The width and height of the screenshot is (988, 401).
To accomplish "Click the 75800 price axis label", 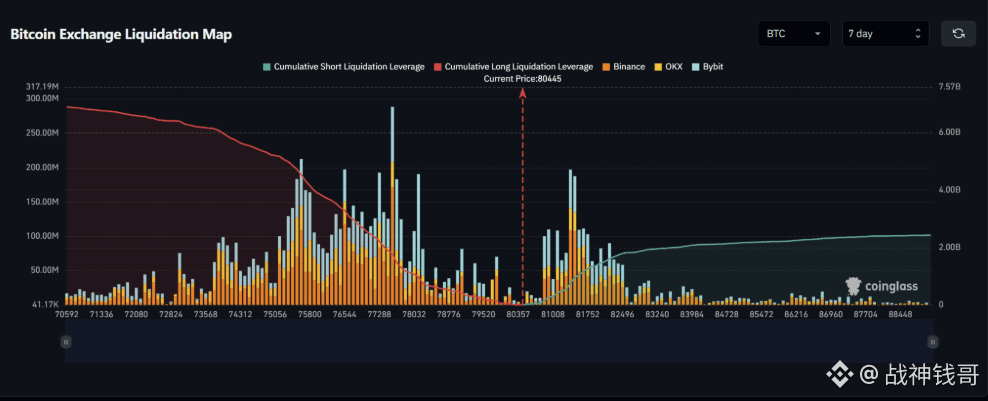I will tap(309, 313).
